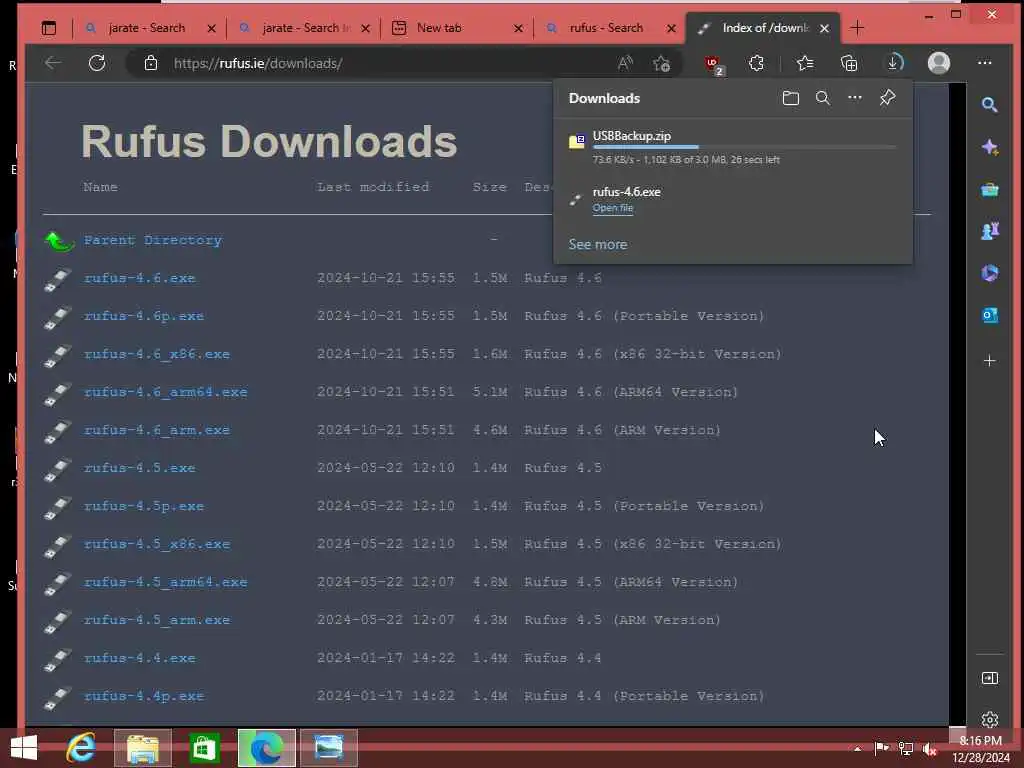Open a new browser tab
This screenshot has height=768, width=1024.
tap(857, 28)
